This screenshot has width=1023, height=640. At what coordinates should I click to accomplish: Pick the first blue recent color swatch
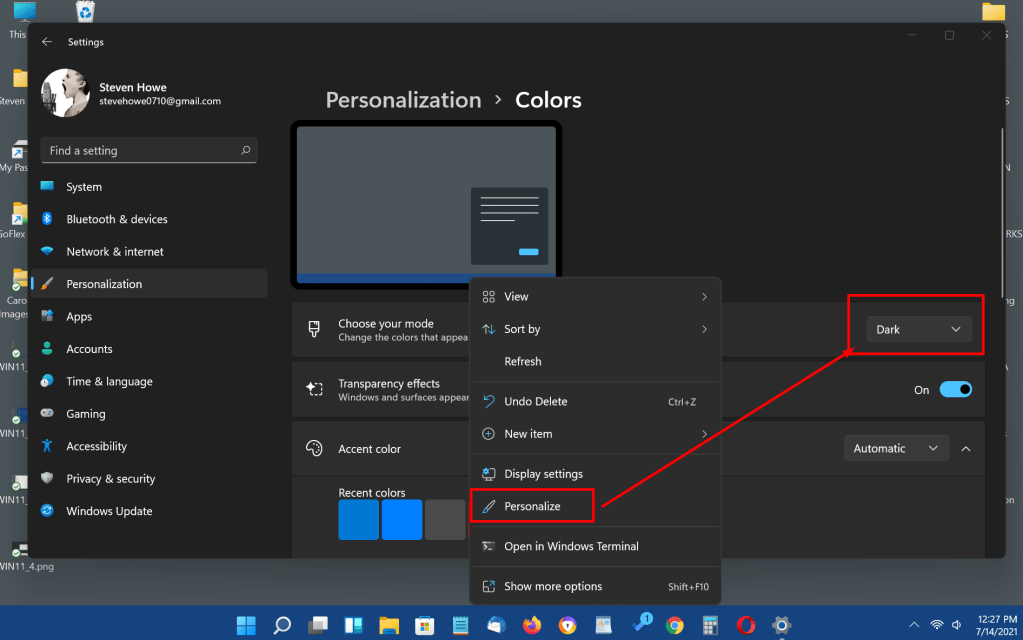(359, 520)
